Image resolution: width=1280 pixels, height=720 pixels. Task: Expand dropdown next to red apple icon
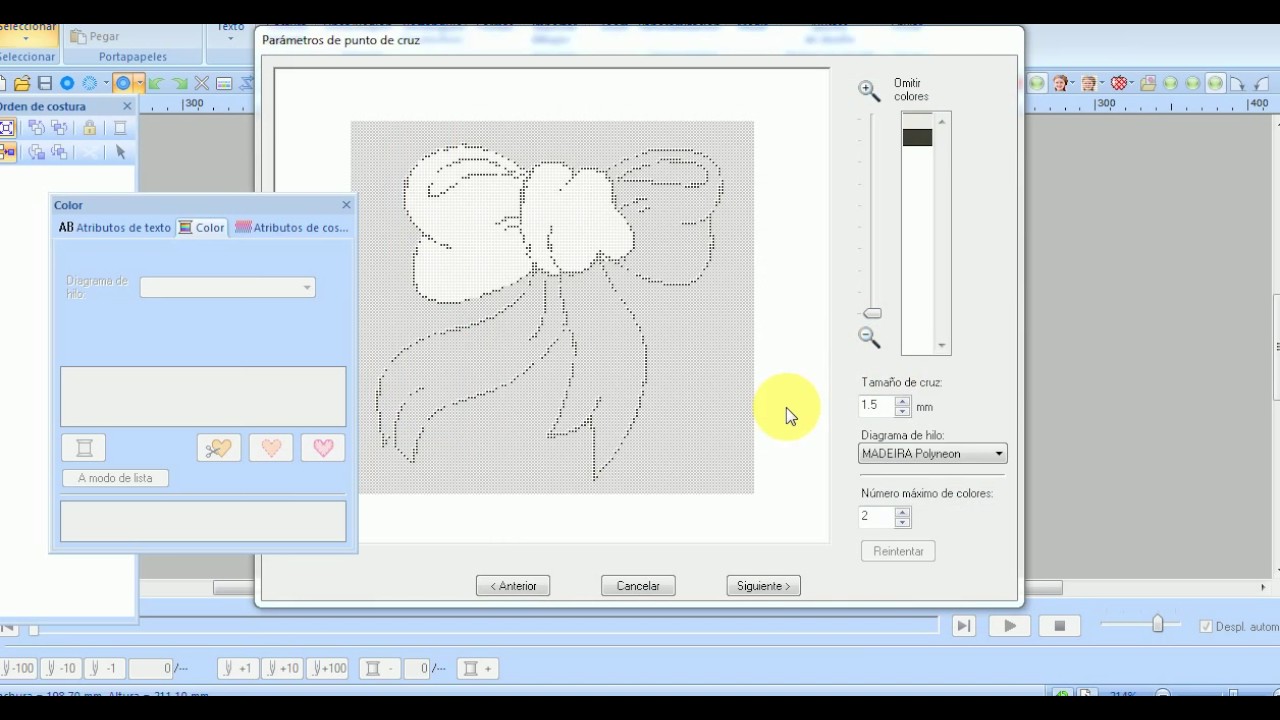pyautogui.click(x=1132, y=84)
